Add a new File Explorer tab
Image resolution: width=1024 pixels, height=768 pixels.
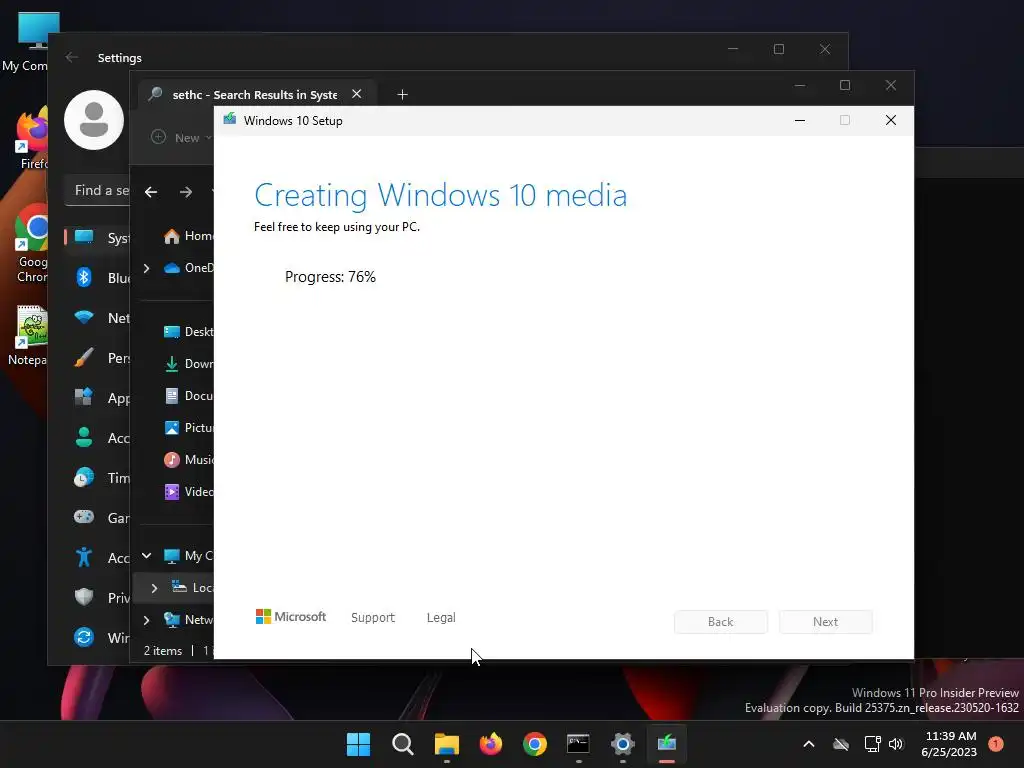[x=402, y=95]
